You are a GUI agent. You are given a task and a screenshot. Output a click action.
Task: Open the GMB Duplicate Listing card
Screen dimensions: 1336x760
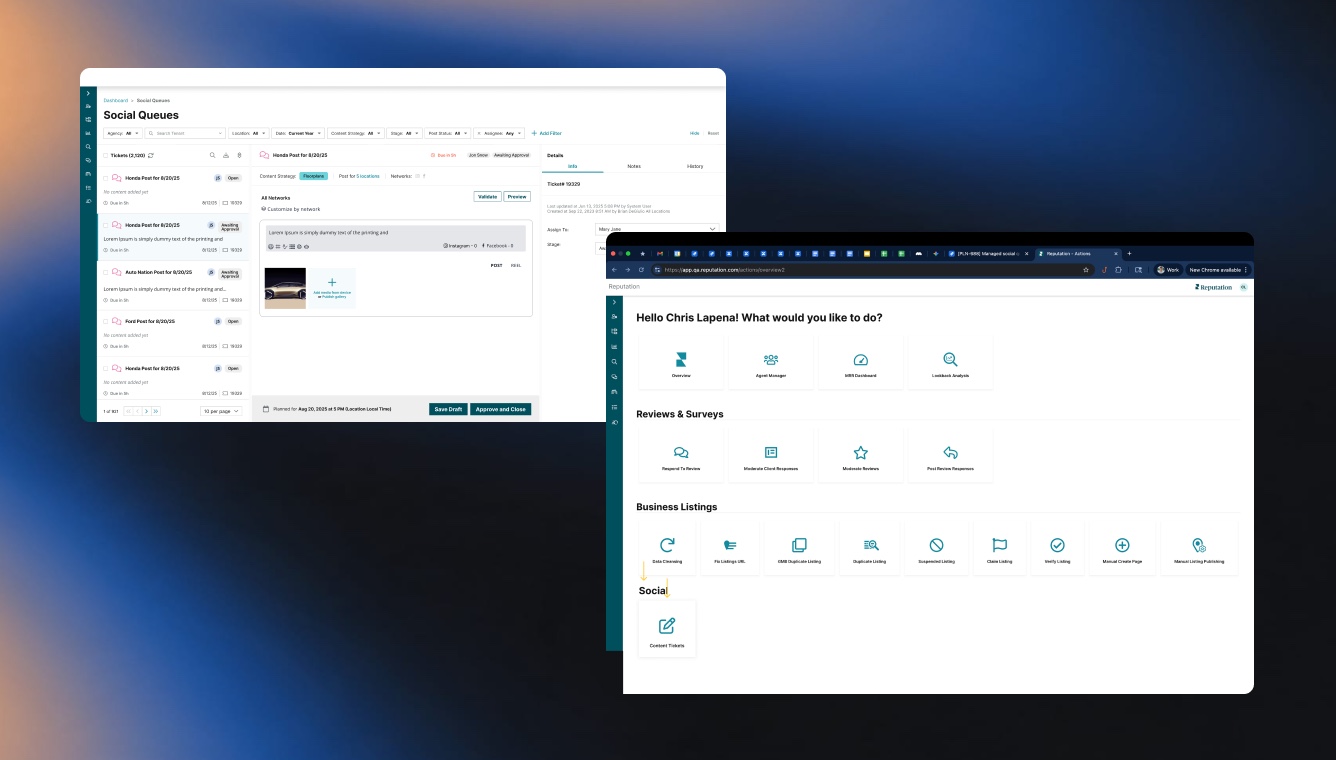click(x=799, y=548)
